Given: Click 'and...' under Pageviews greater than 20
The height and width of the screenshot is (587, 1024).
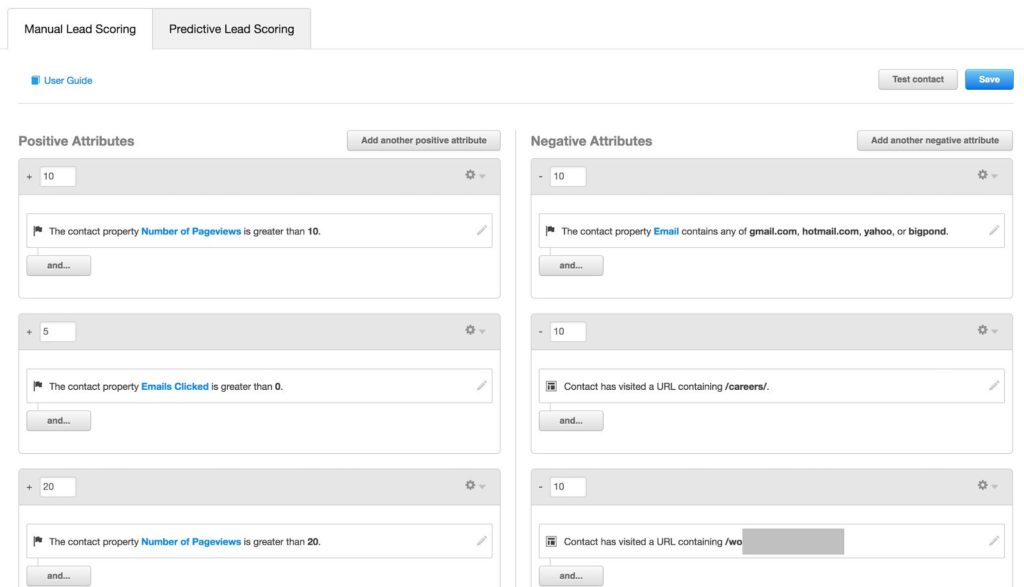Looking at the screenshot, I should point(59,575).
